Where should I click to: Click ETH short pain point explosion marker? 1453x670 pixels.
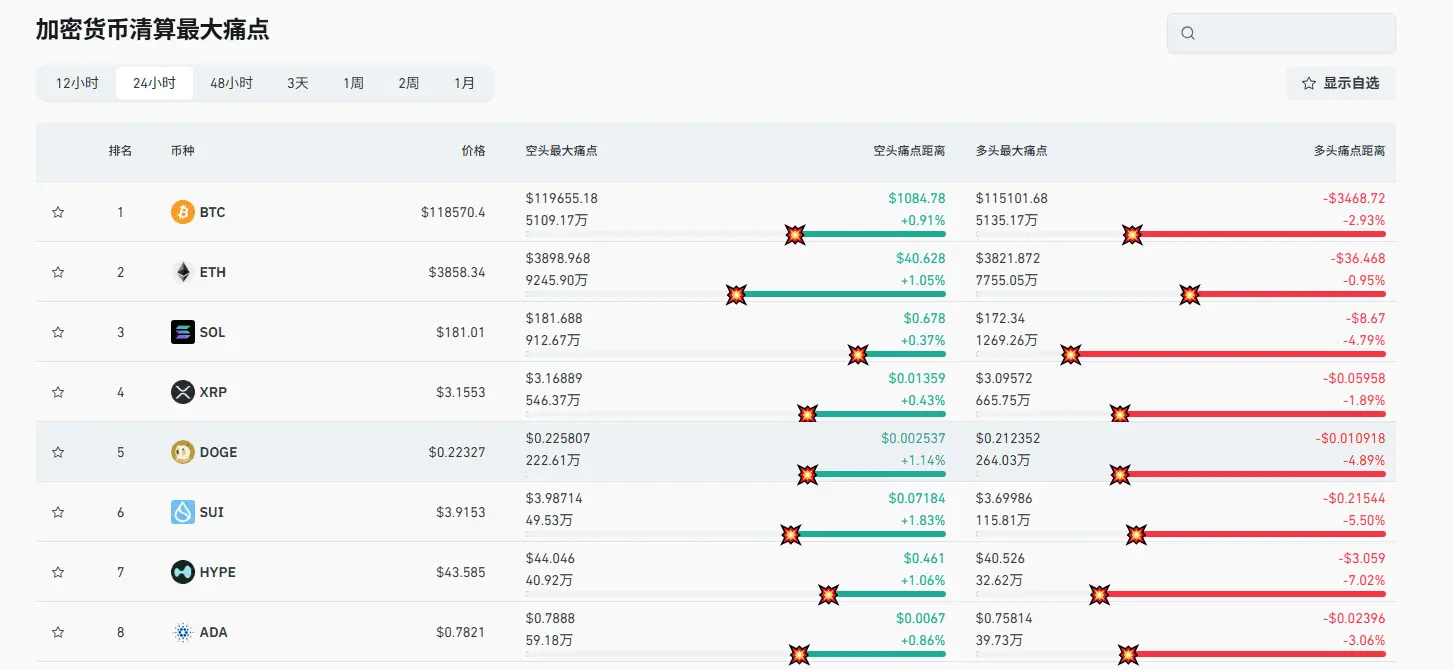coord(736,295)
